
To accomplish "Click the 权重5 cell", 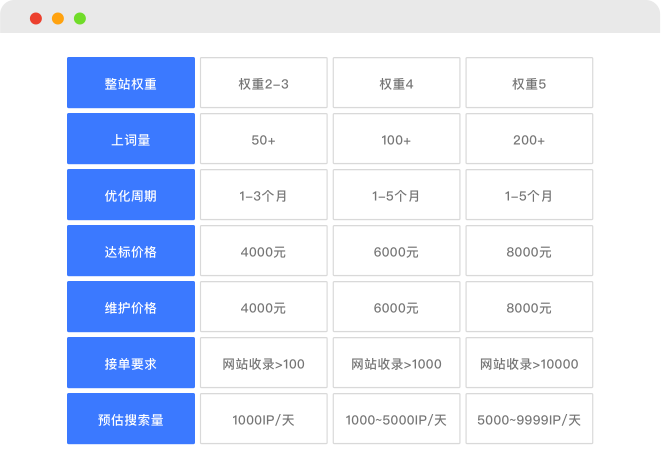I will (529, 83).
